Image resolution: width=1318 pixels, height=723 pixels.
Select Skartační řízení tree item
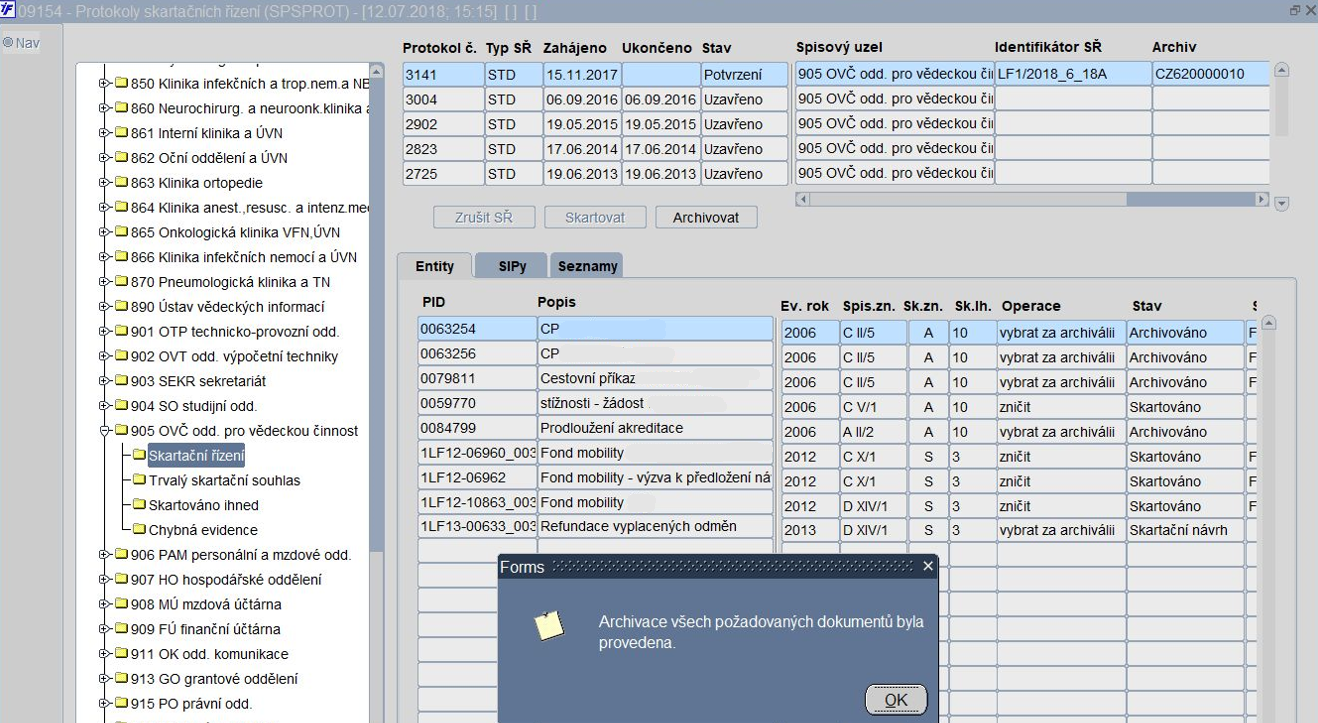(196, 456)
